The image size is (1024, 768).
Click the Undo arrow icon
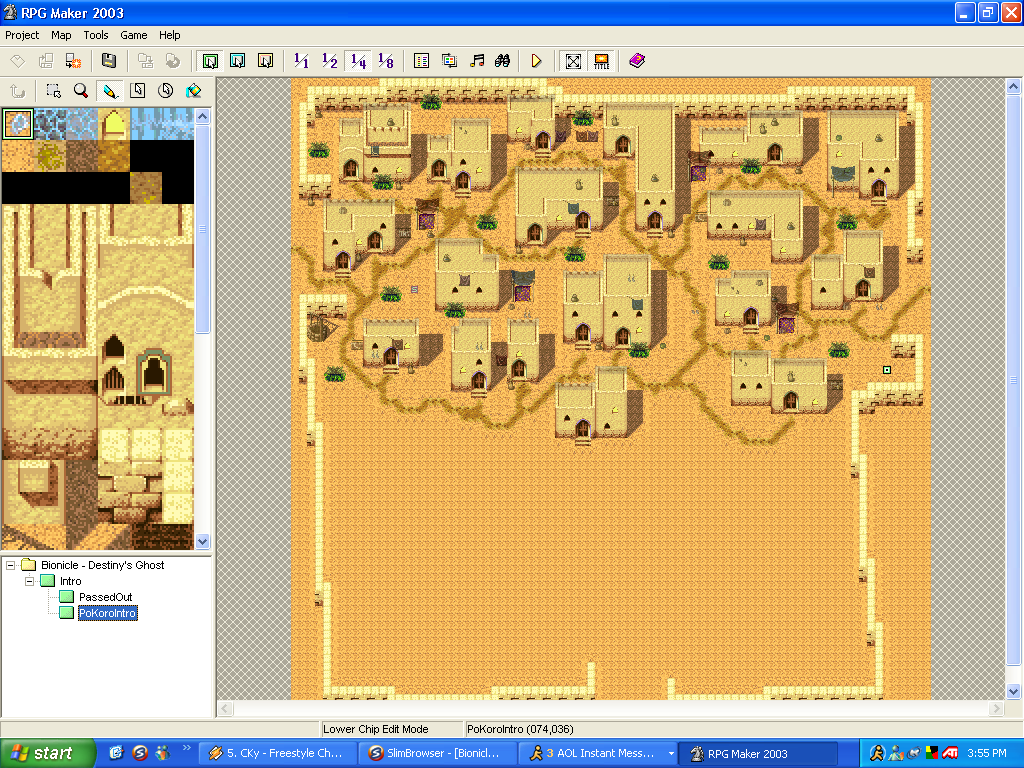click(x=18, y=91)
